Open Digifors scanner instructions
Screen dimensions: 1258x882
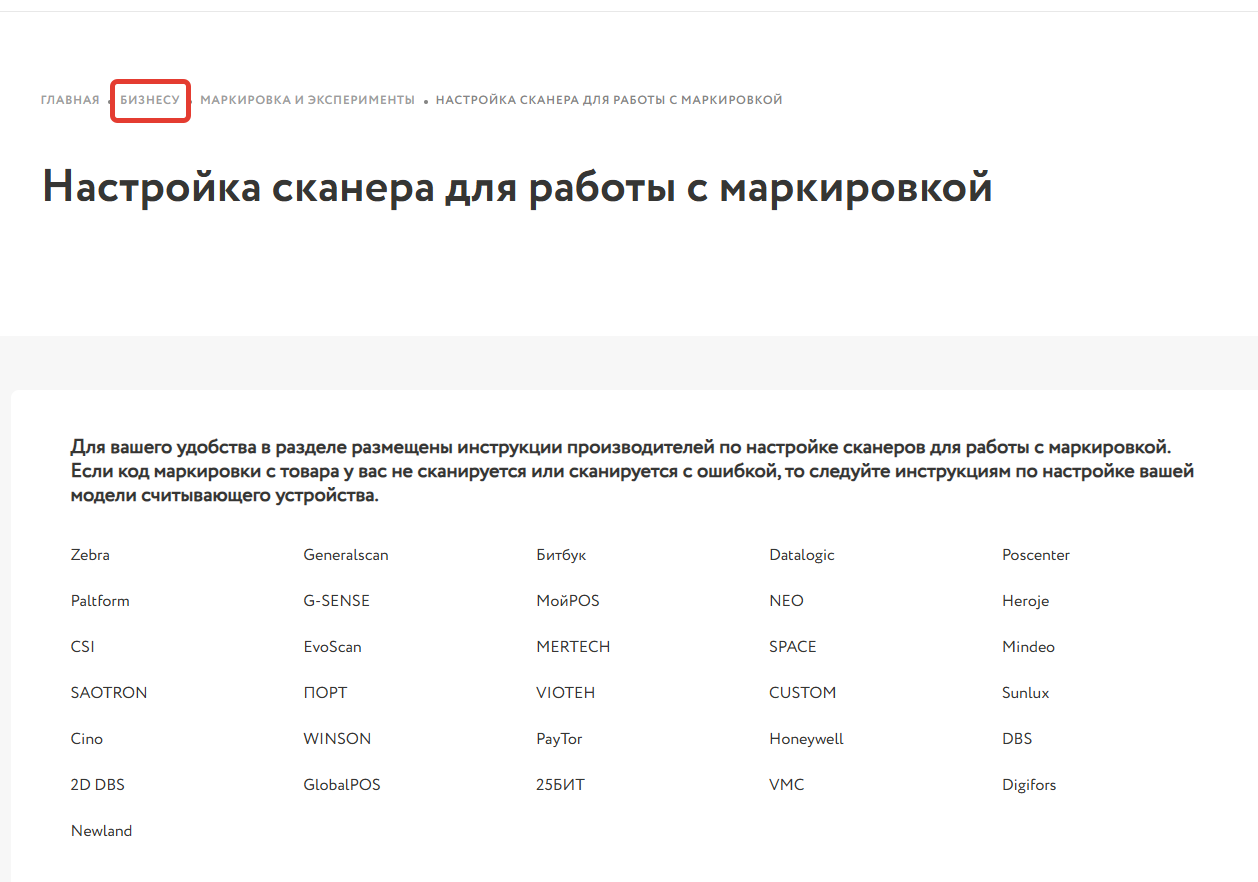coord(1029,785)
